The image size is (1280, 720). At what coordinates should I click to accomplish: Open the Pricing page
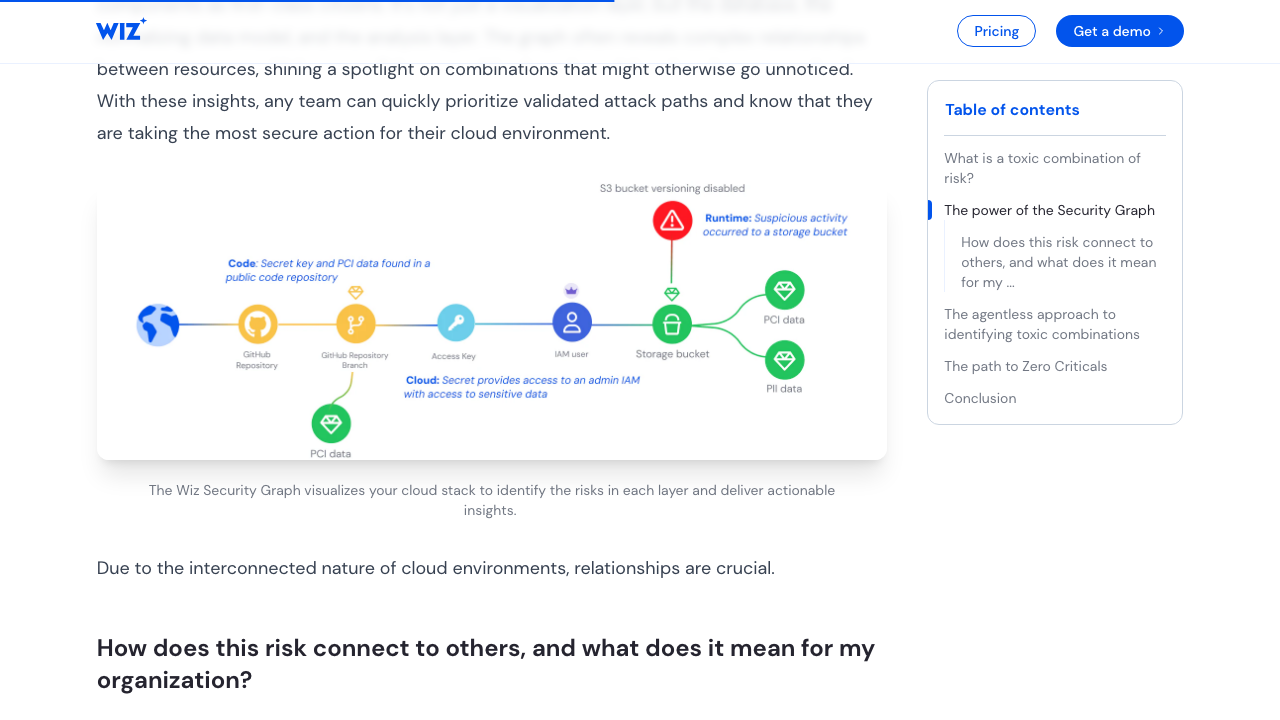[996, 31]
